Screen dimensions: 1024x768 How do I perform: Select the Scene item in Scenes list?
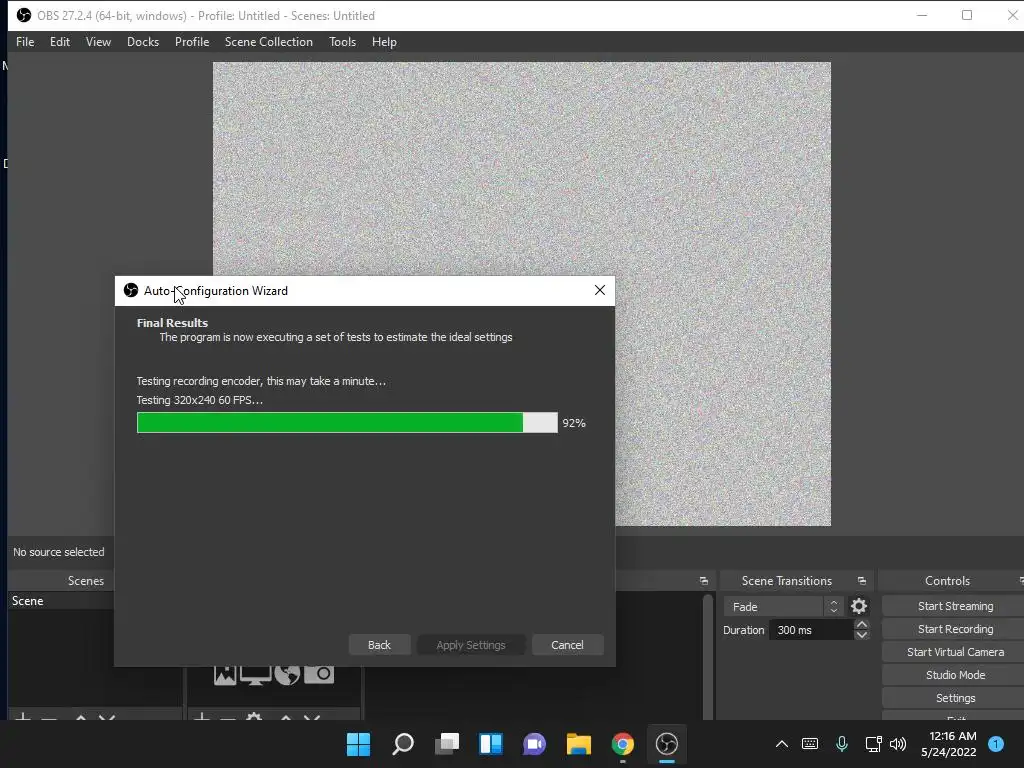pos(61,601)
